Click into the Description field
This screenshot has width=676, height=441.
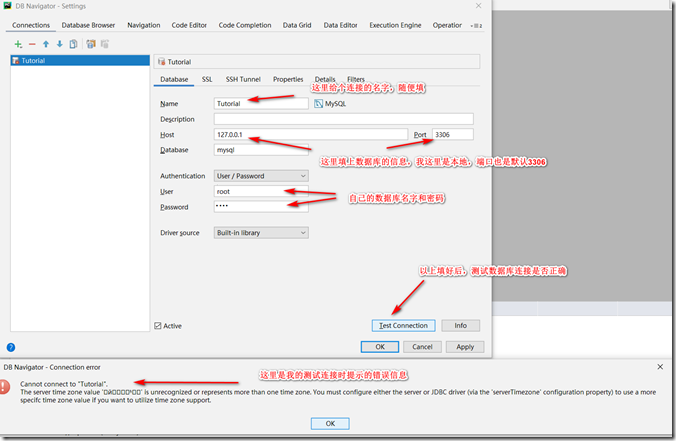[x=344, y=119]
